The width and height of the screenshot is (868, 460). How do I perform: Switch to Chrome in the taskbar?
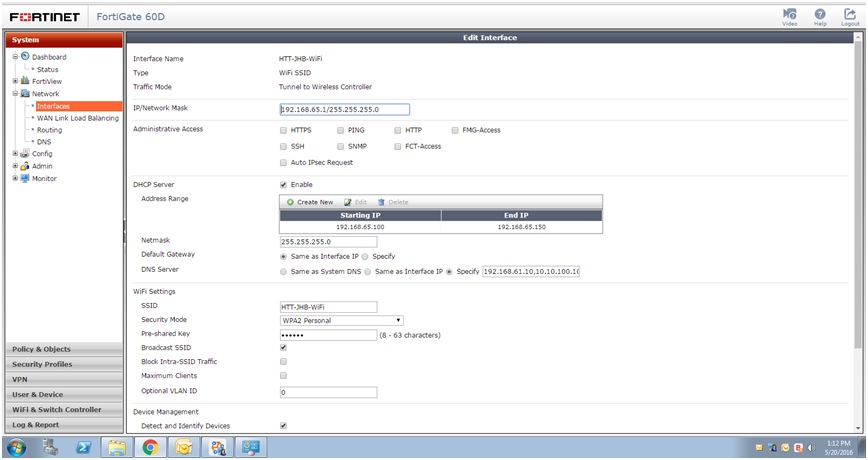(150, 447)
